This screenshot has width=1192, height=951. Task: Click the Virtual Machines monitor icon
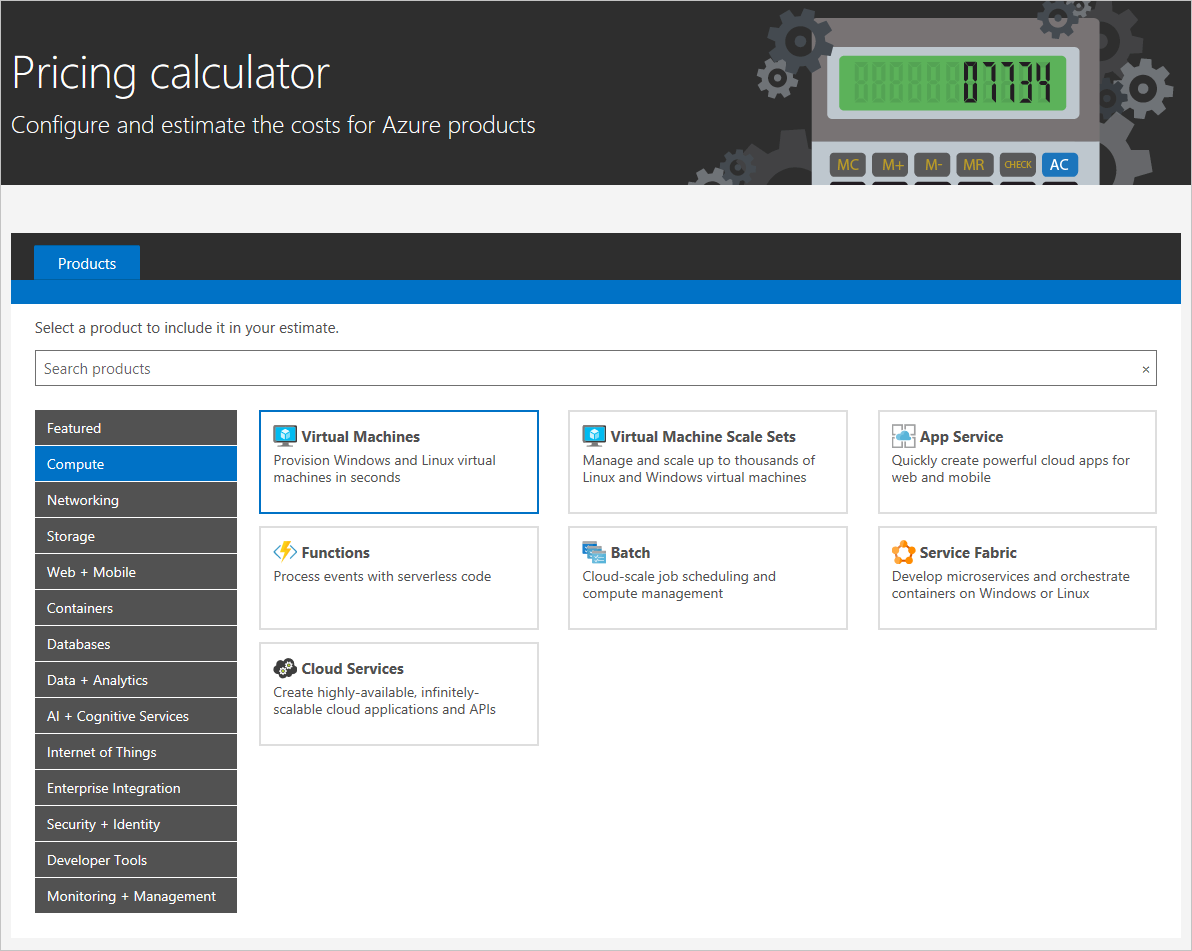point(284,436)
